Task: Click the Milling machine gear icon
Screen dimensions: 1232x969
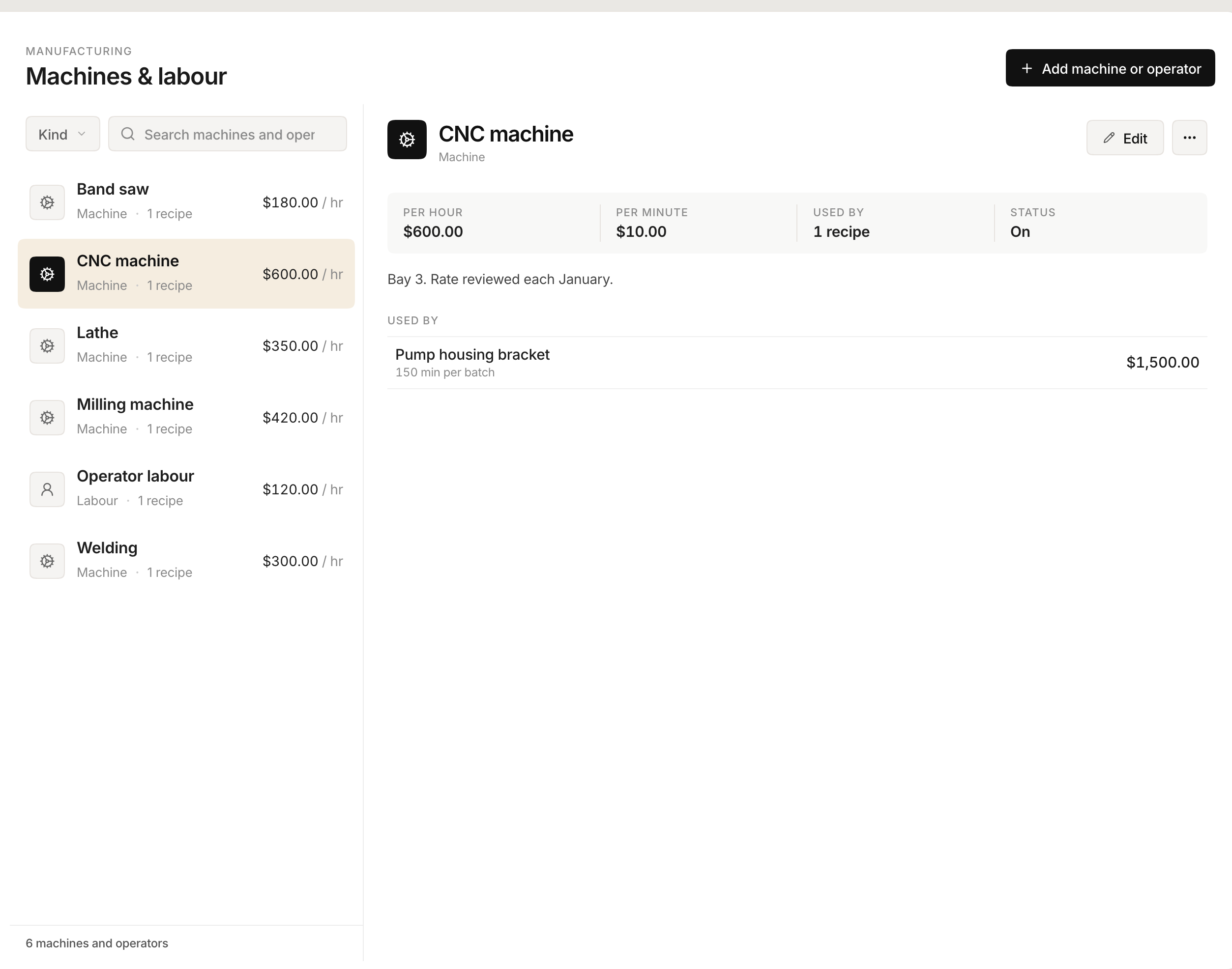Action: pyautogui.click(x=47, y=418)
